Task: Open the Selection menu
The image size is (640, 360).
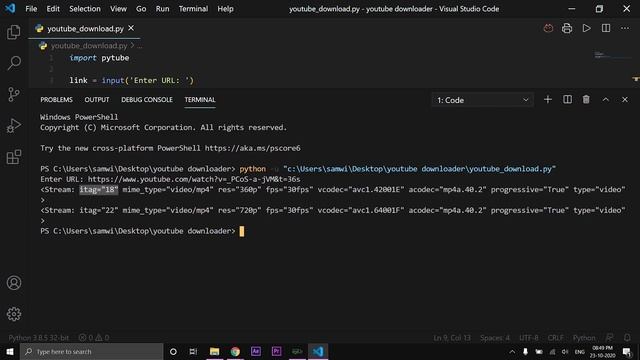Action: [85, 9]
